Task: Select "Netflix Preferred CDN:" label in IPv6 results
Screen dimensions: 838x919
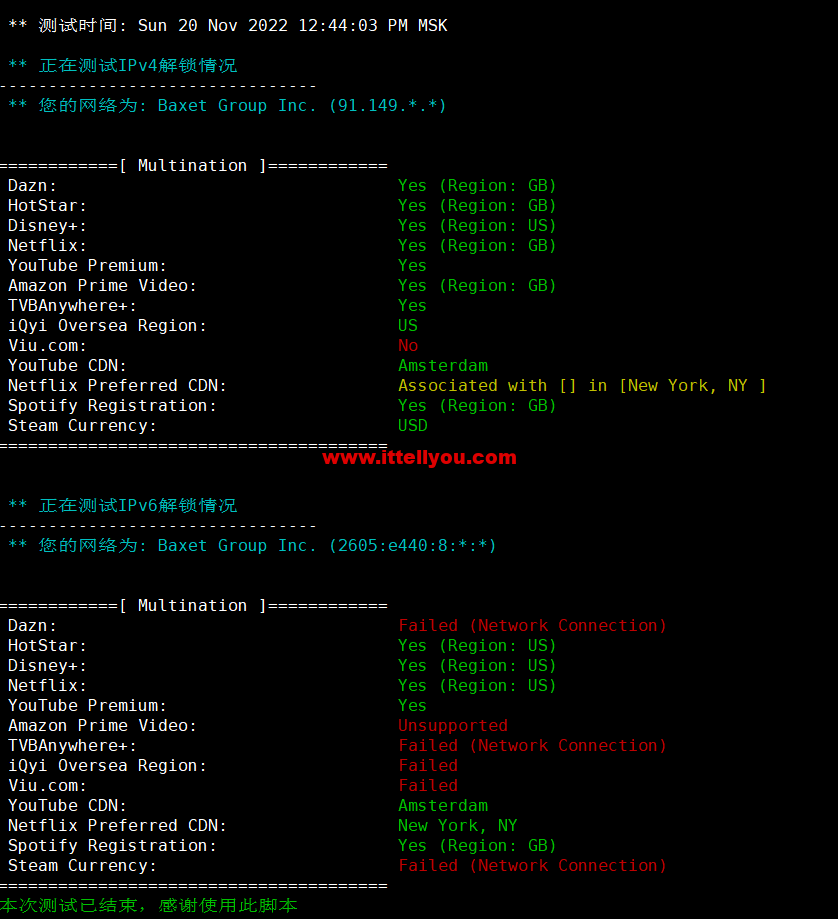Action: pyautogui.click(x=117, y=826)
